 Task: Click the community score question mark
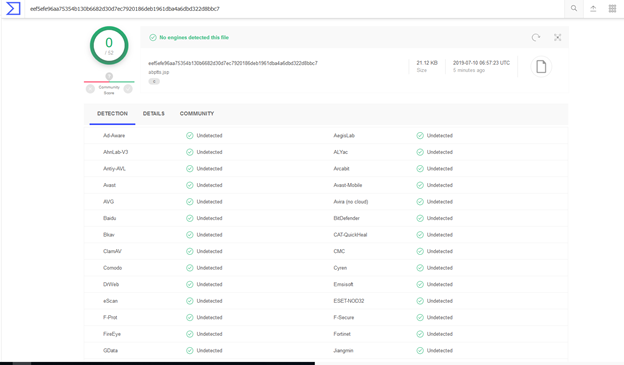[109, 76]
